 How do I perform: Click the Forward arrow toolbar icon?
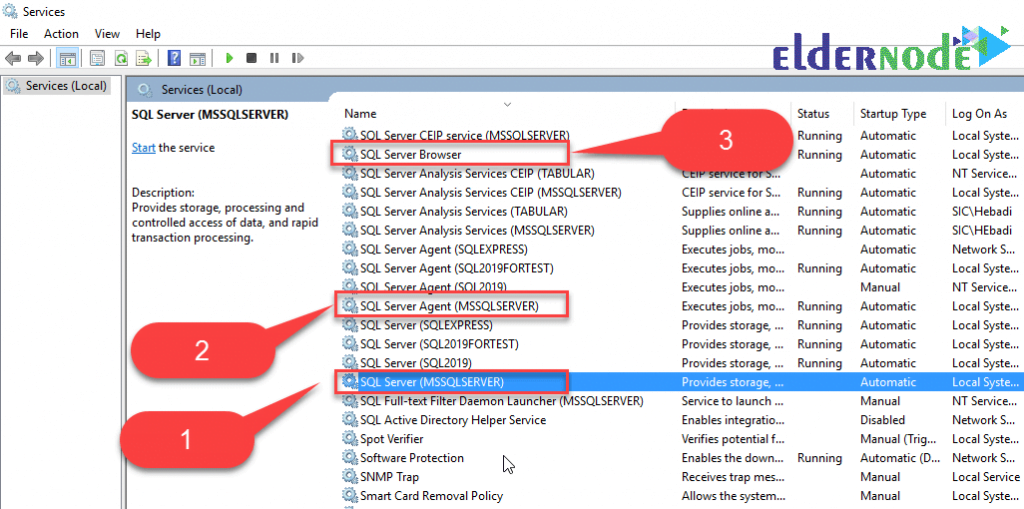(x=35, y=58)
